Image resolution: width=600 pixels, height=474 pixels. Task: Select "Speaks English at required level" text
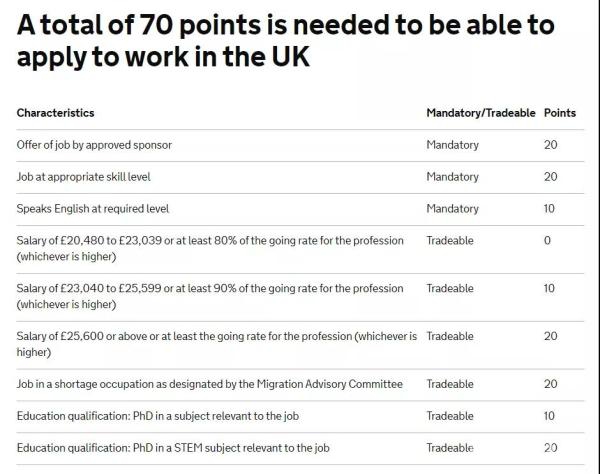[93, 209]
